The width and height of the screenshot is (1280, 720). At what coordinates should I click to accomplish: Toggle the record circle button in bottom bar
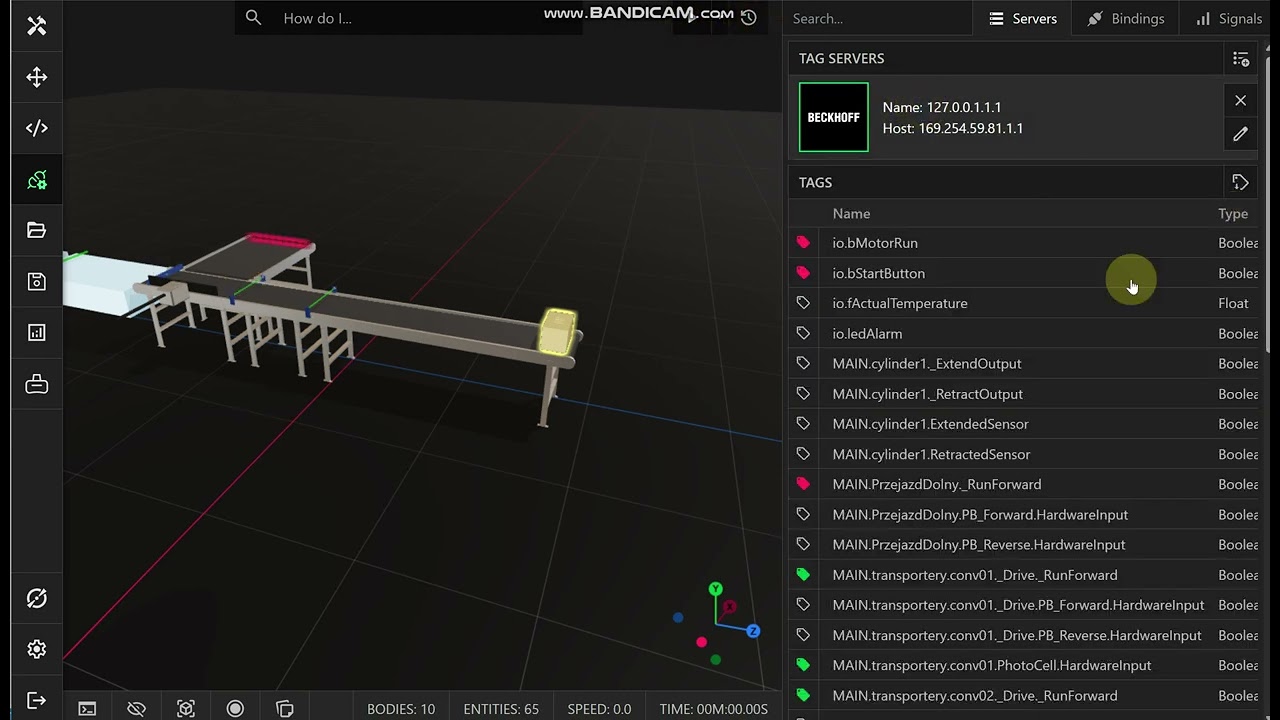pos(235,709)
